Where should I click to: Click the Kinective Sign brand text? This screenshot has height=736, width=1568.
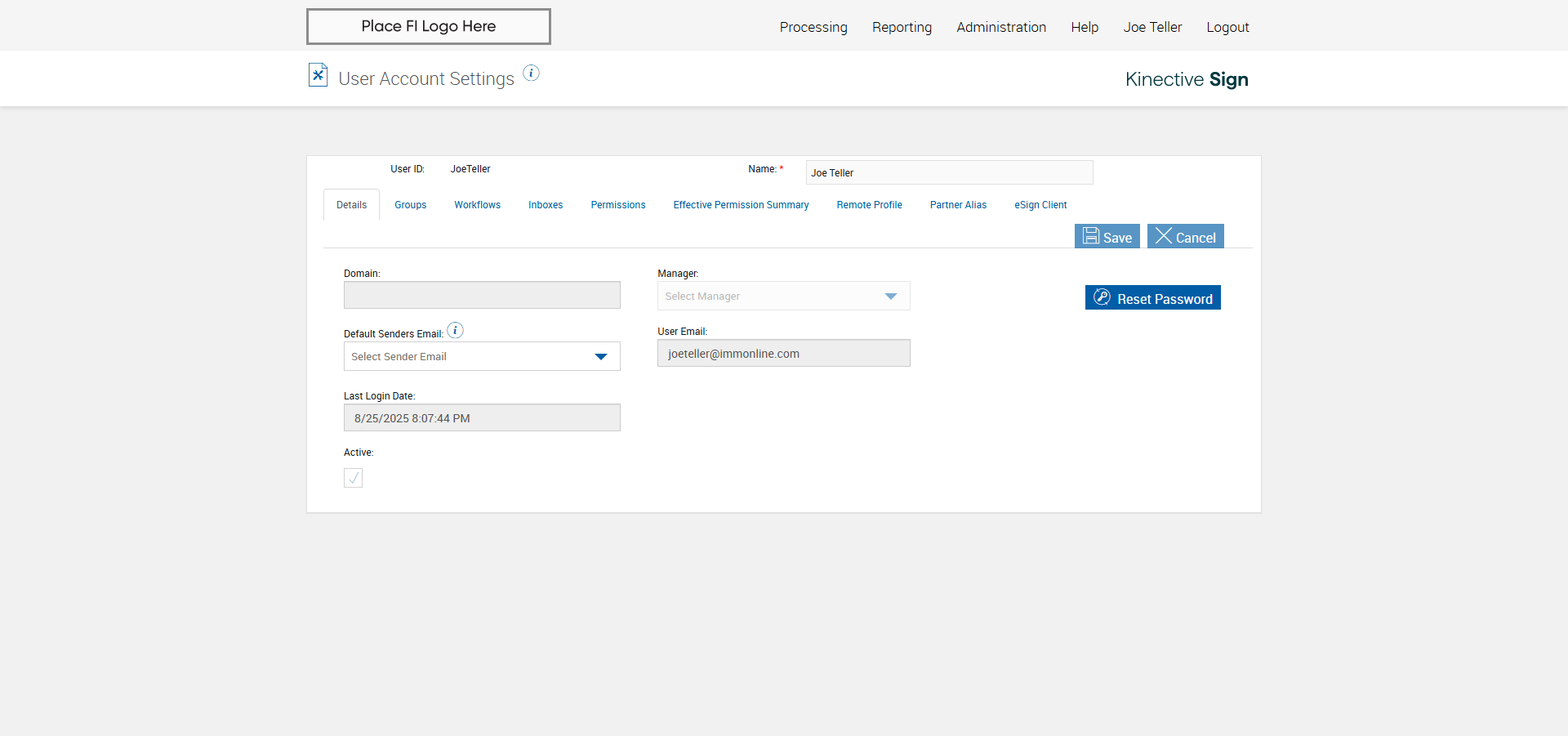click(x=1187, y=79)
